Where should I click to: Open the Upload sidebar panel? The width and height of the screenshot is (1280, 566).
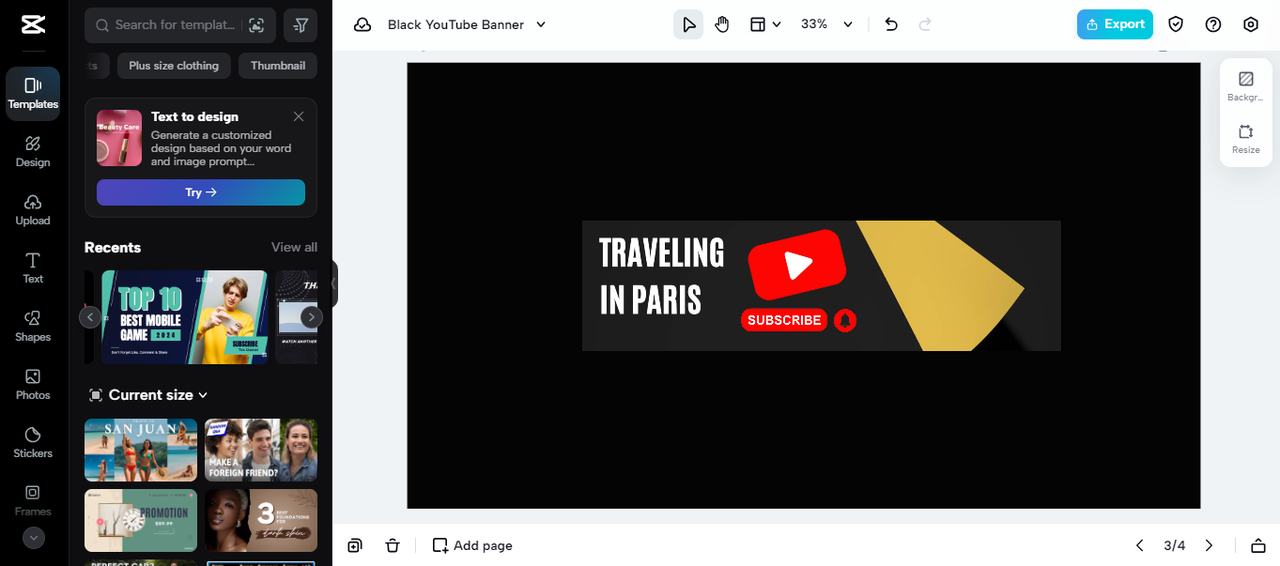pos(33,210)
